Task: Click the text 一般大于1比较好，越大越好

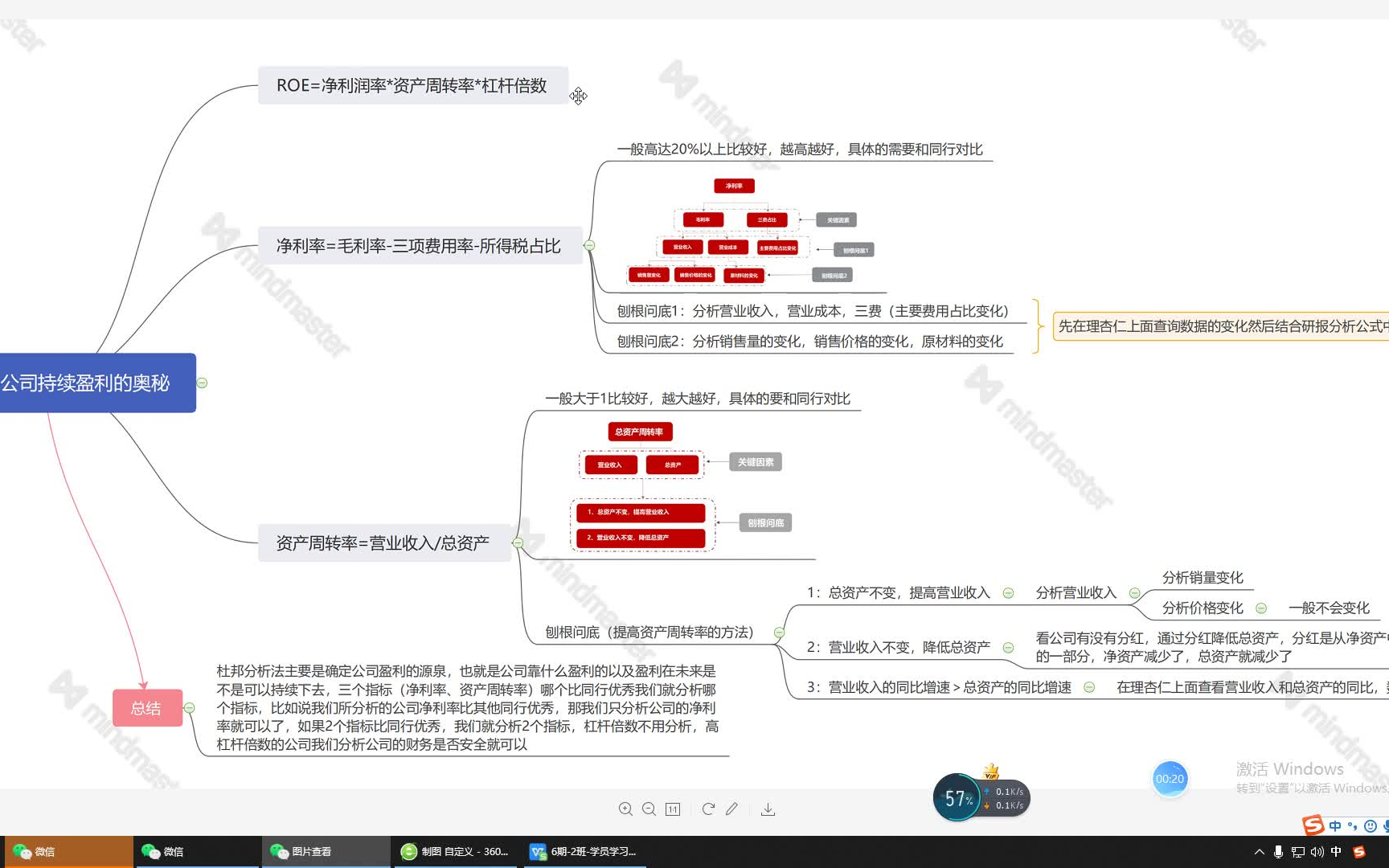Action: (697, 399)
